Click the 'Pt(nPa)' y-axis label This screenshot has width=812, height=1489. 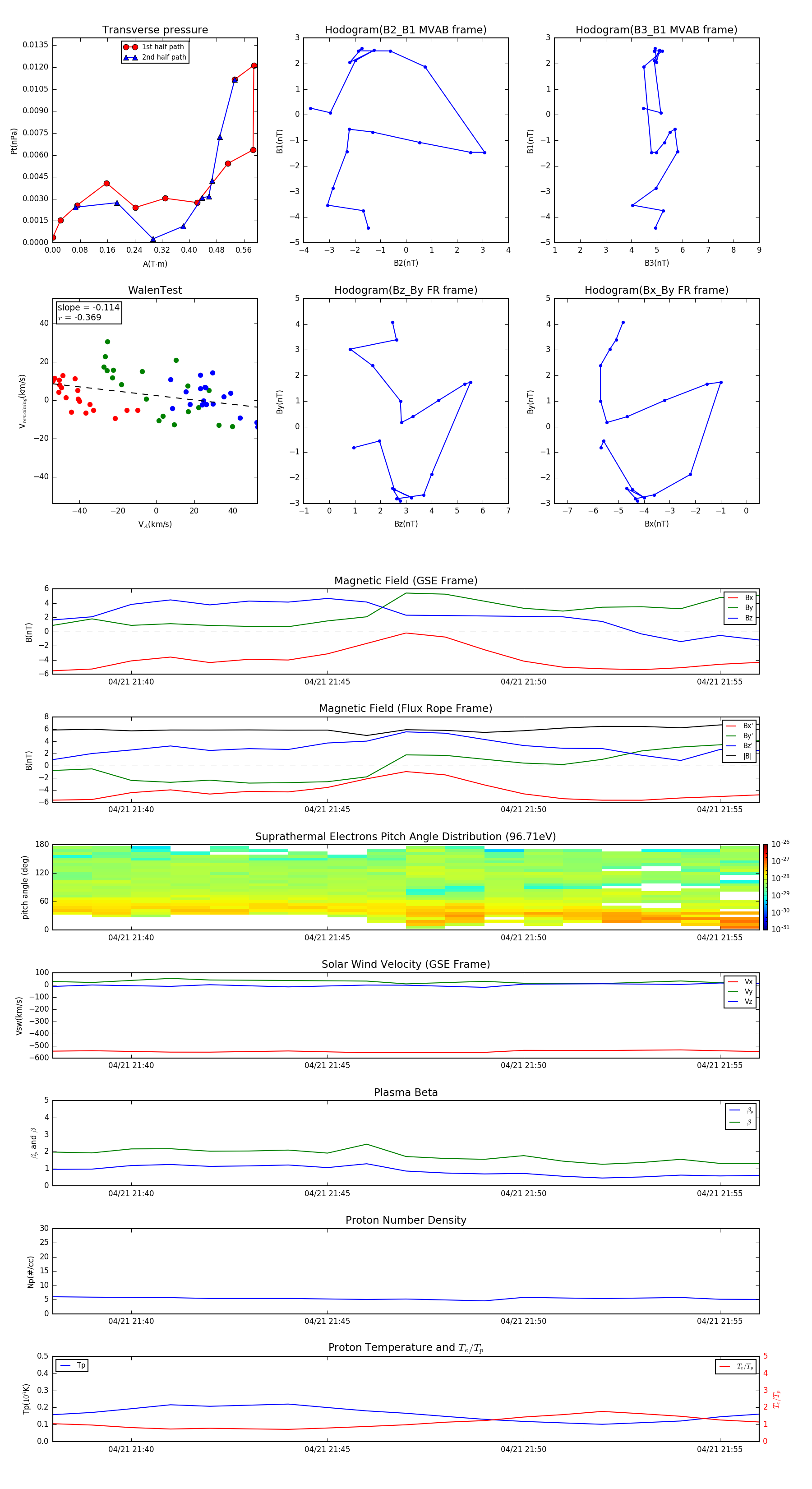(14, 141)
